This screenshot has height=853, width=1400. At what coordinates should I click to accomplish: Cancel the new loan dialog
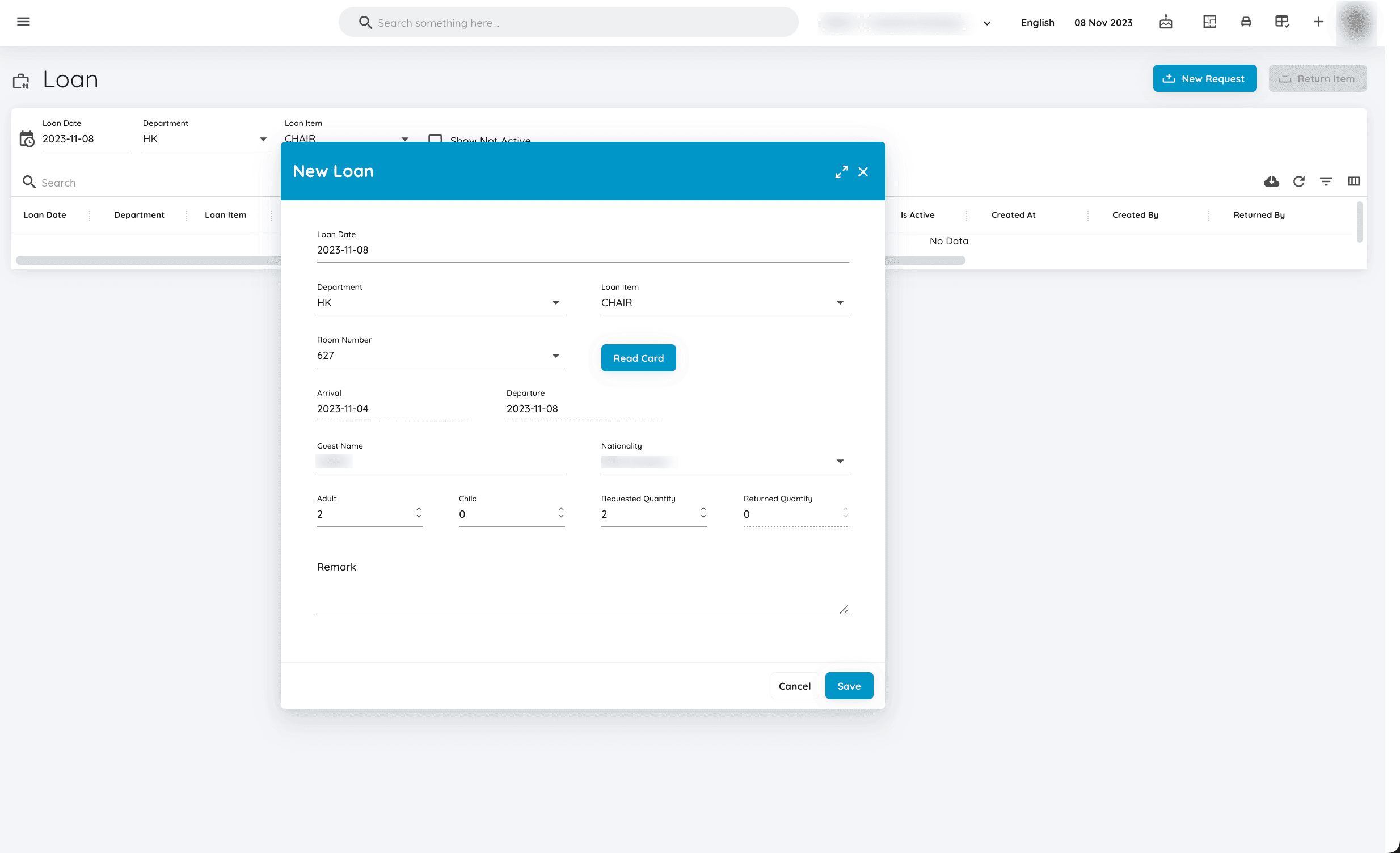(794, 686)
